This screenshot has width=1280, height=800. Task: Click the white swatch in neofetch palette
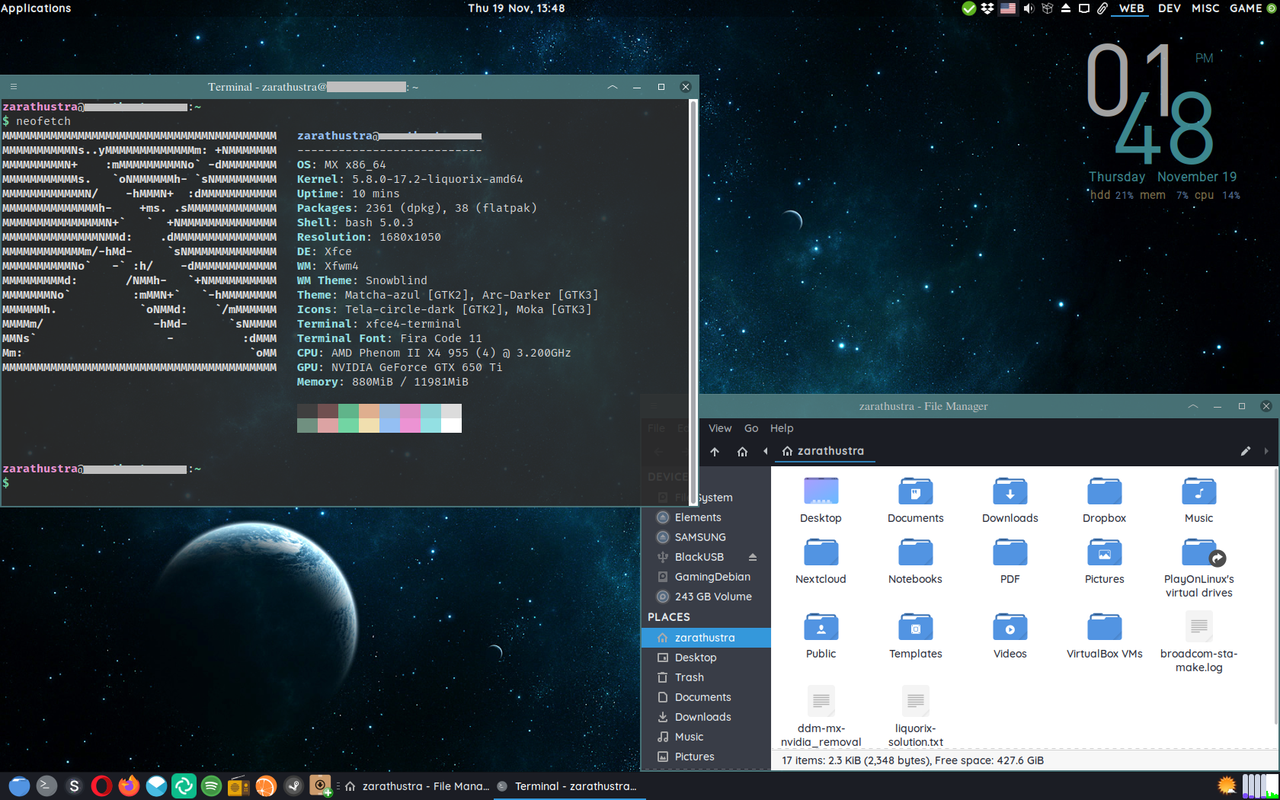[451, 425]
